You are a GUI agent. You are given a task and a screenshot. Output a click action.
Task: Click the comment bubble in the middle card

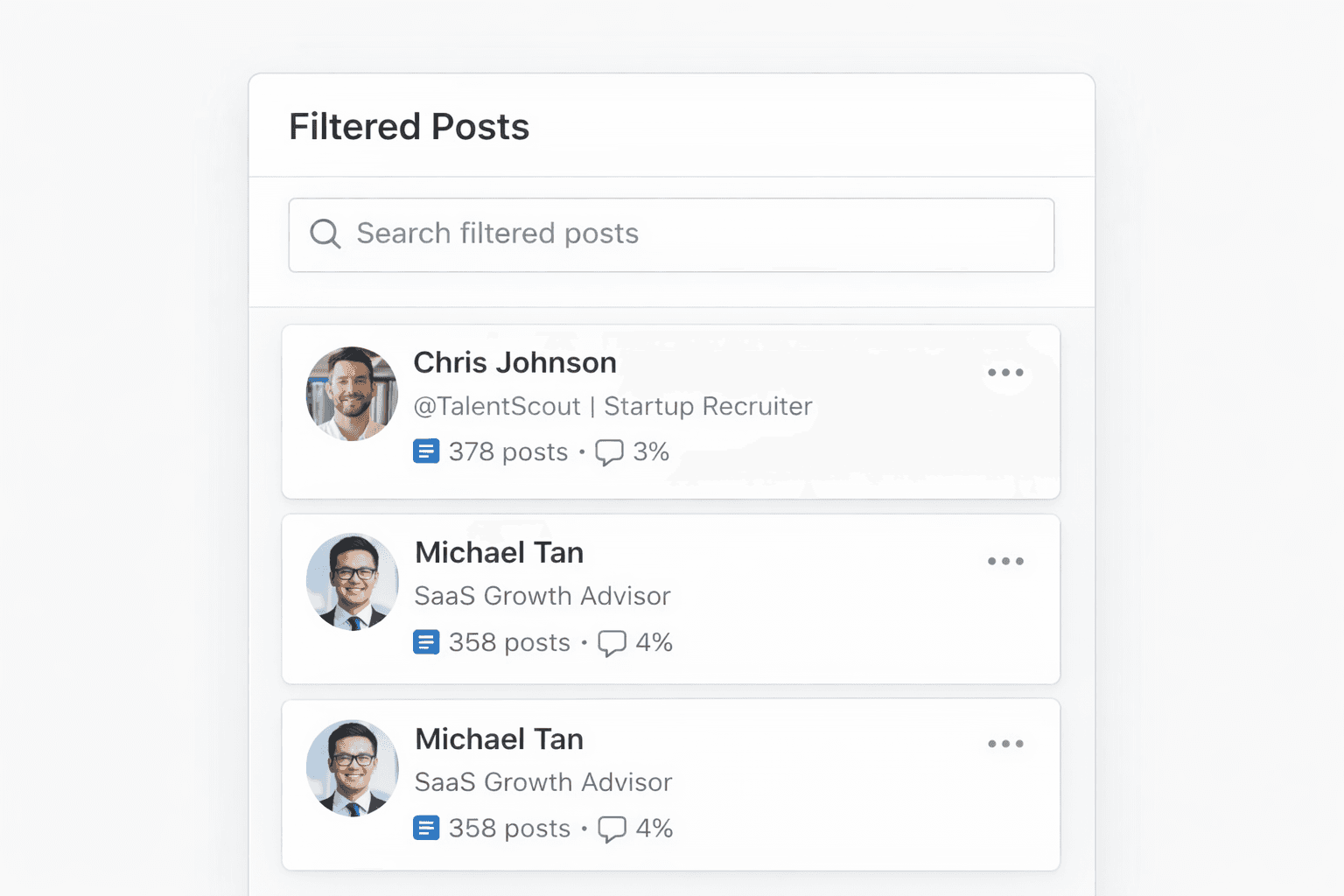(x=612, y=643)
